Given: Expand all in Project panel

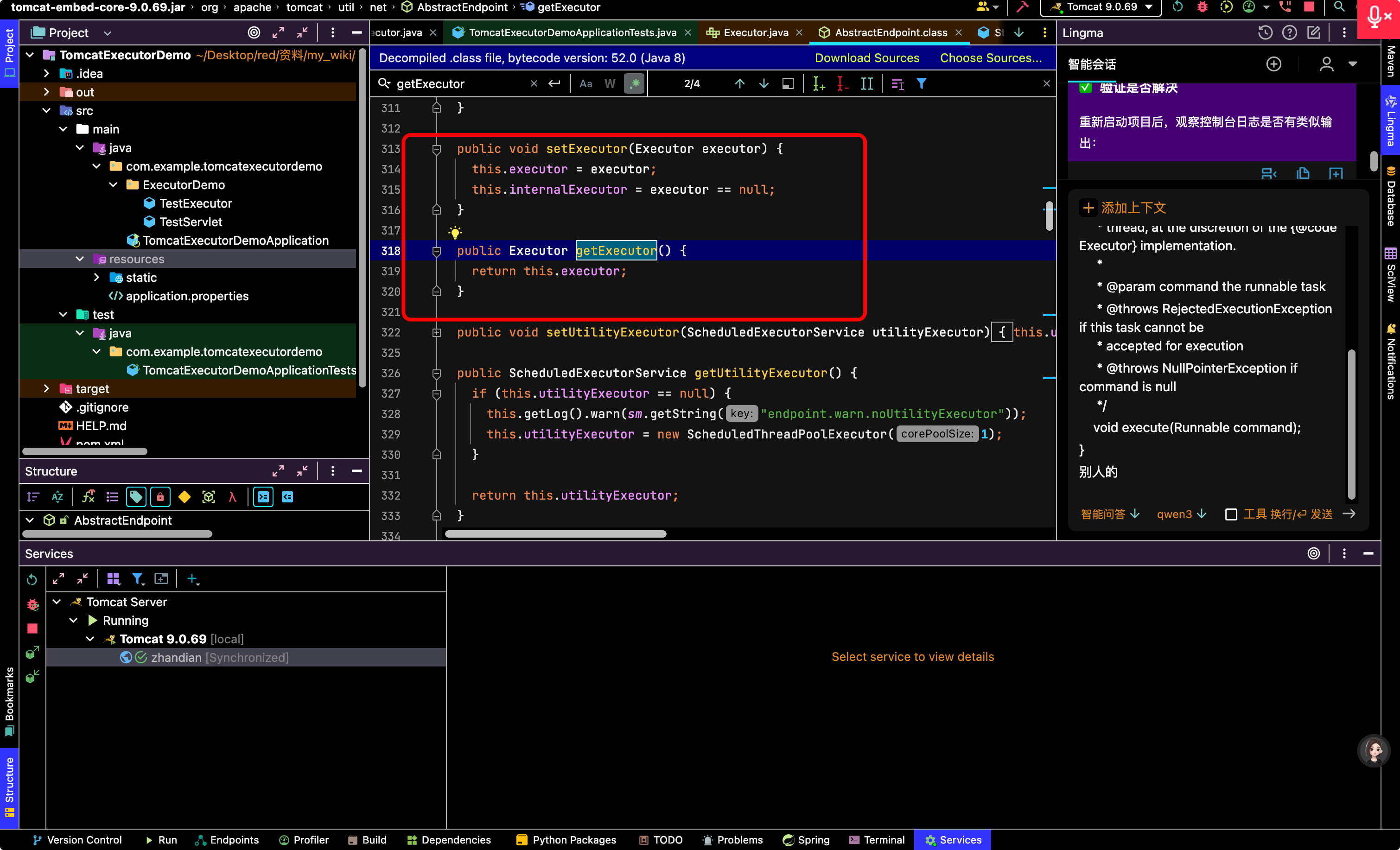Looking at the screenshot, I should [x=278, y=33].
